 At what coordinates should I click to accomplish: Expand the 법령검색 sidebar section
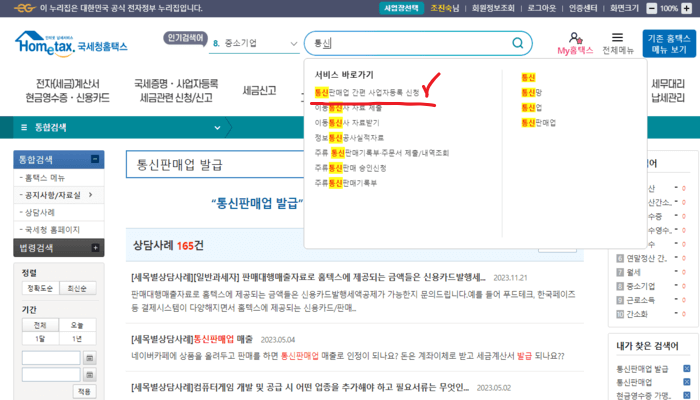point(95,248)
